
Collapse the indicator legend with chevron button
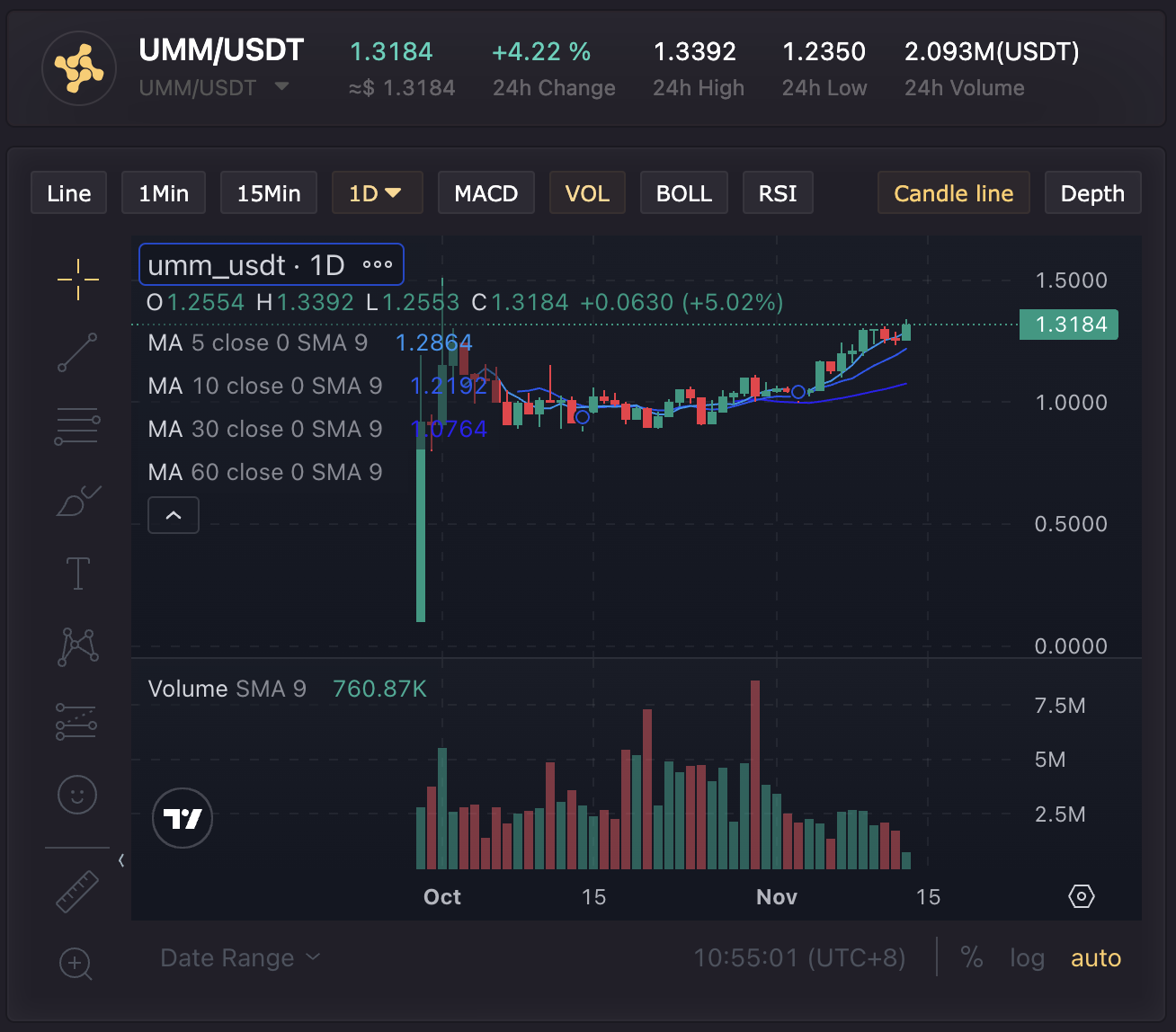coord(174,515)
